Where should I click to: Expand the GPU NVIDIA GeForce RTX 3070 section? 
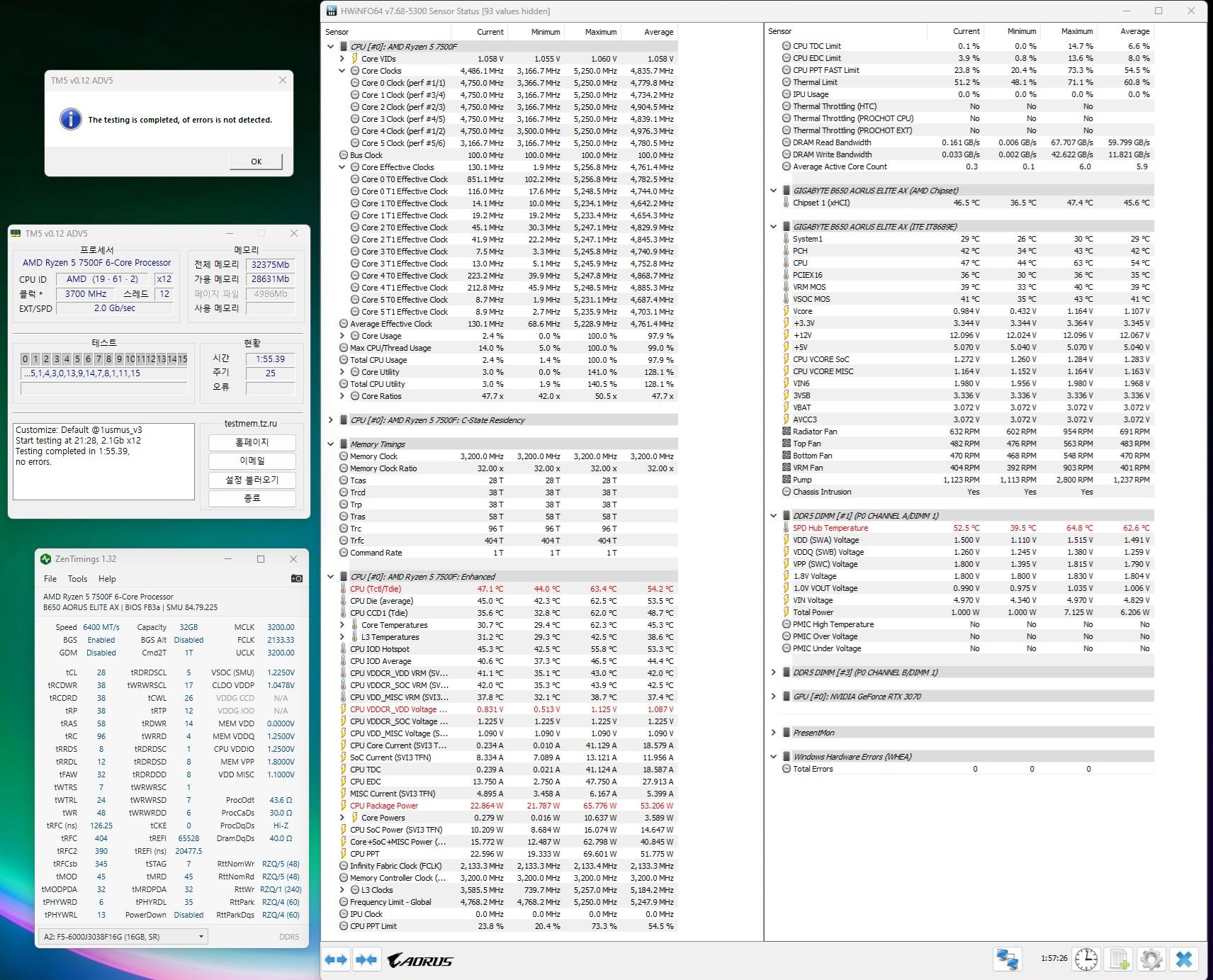[x=773, y=697]
